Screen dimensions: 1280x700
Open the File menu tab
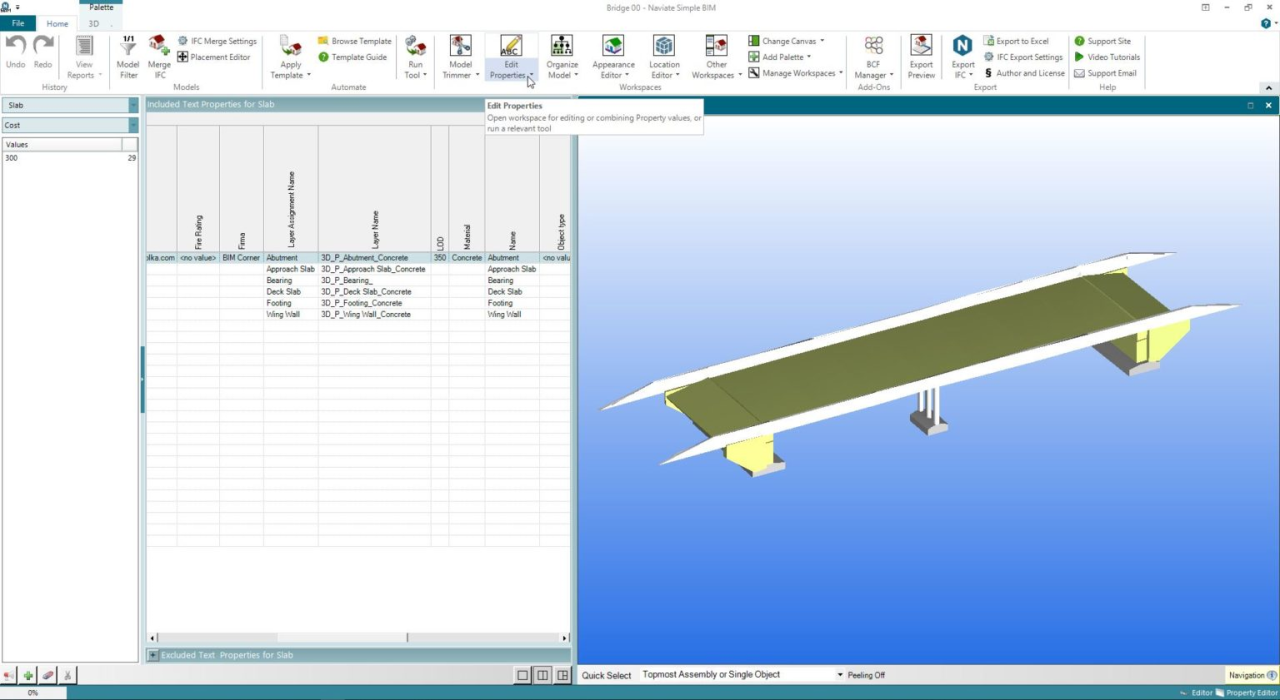coord(18,23)
